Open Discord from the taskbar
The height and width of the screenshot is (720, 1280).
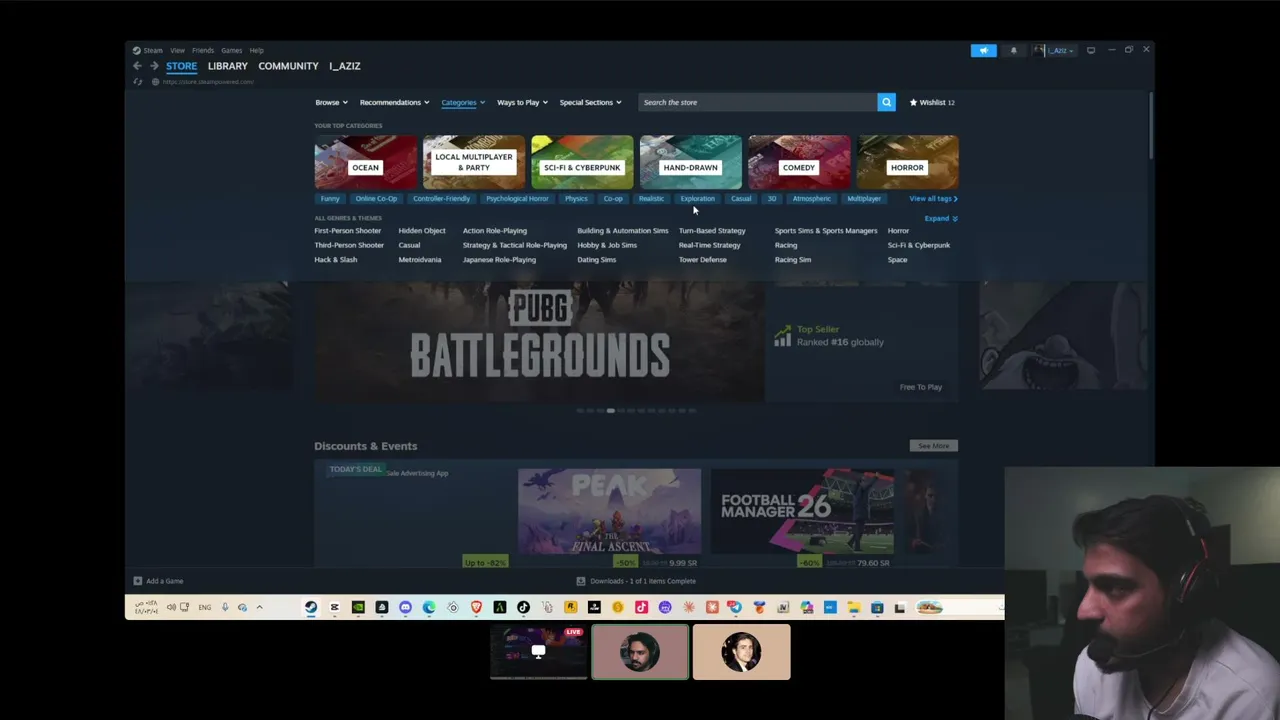[x=405, y=607]
